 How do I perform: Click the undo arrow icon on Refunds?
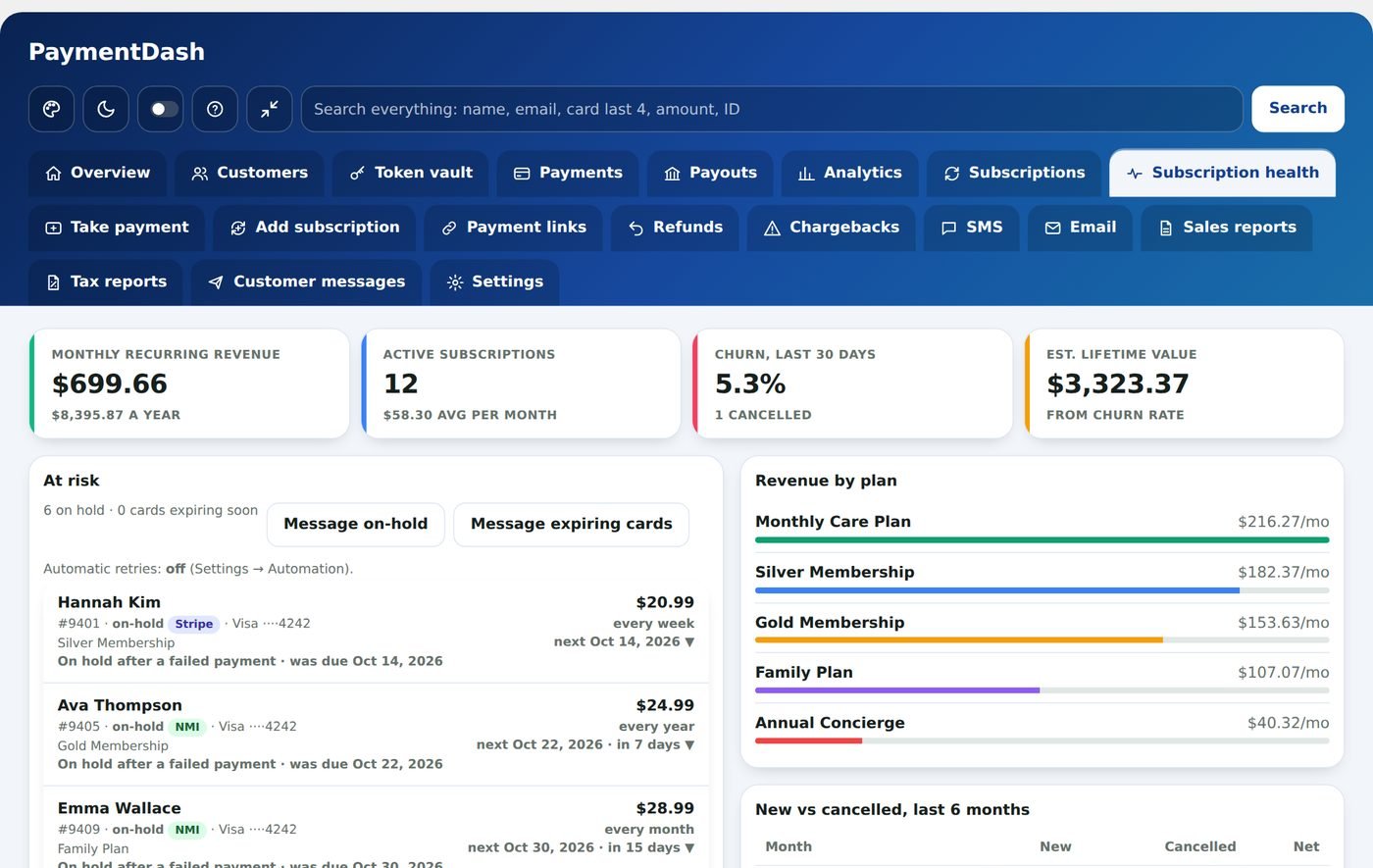(x=636, y=228)
